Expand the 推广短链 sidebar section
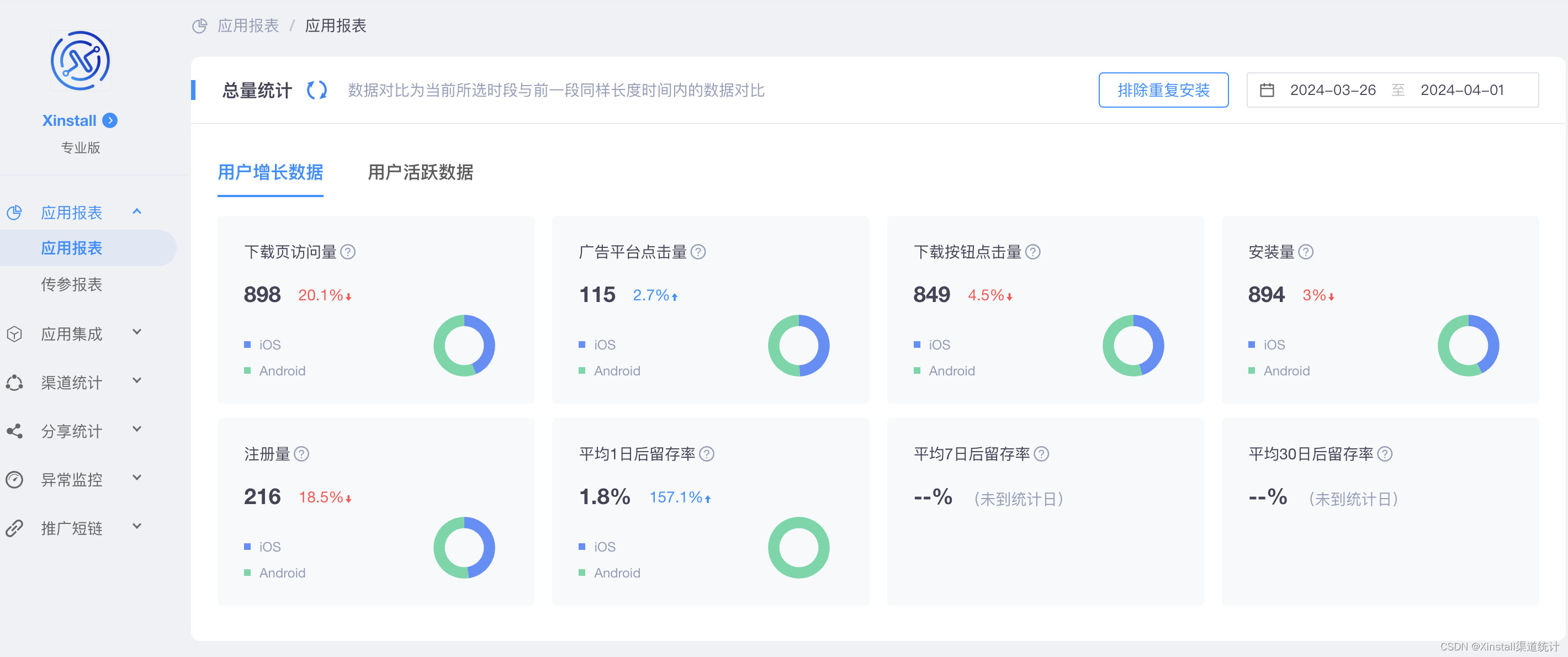Image resolution: width=1568 pixels, height=657 pixels. pyautogui.click(x=136, y=527)
